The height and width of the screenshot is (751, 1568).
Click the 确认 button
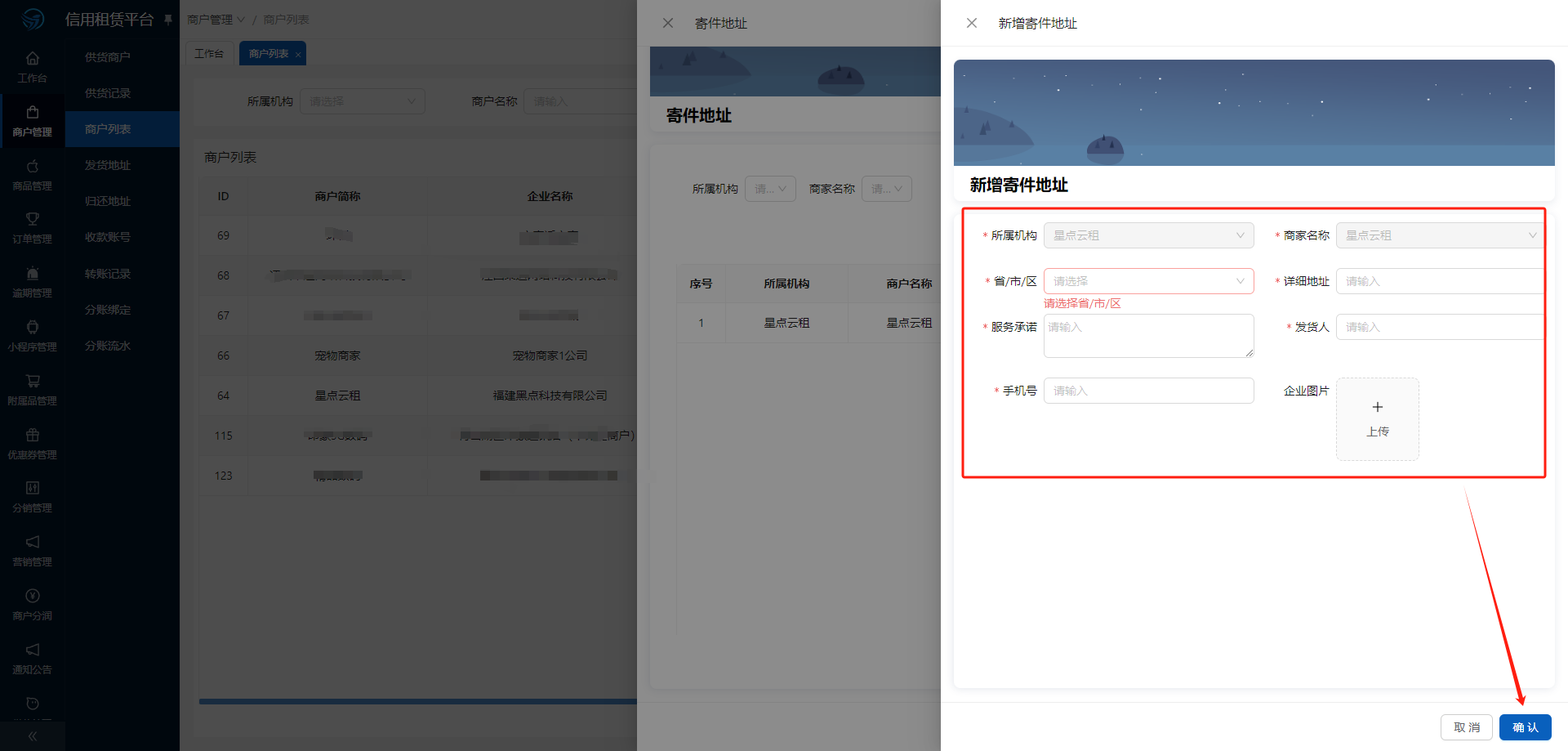click(1525, 727)
